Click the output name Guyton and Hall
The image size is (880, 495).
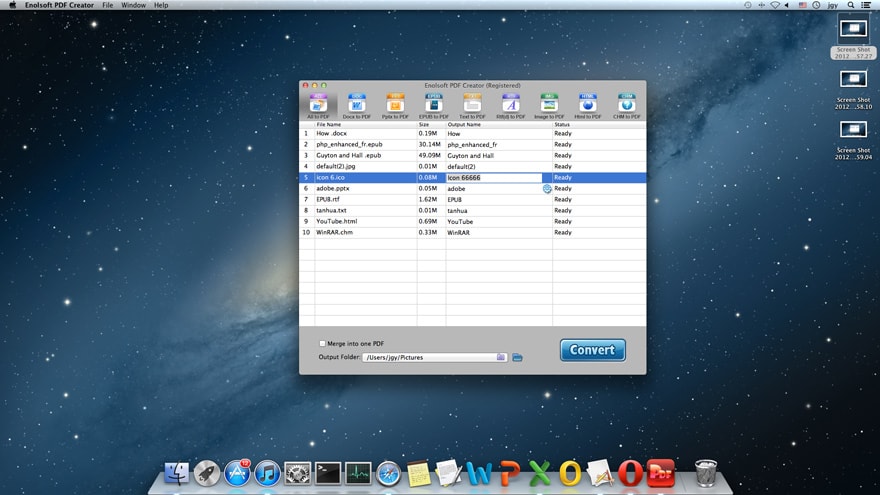[x=470, y=155]
